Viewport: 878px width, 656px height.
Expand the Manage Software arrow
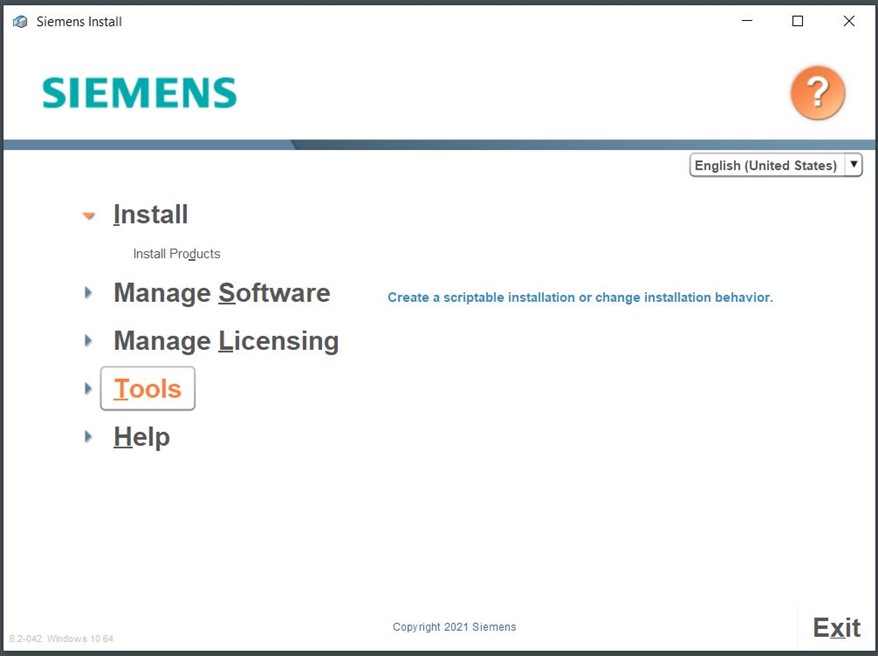pos(88,293)
